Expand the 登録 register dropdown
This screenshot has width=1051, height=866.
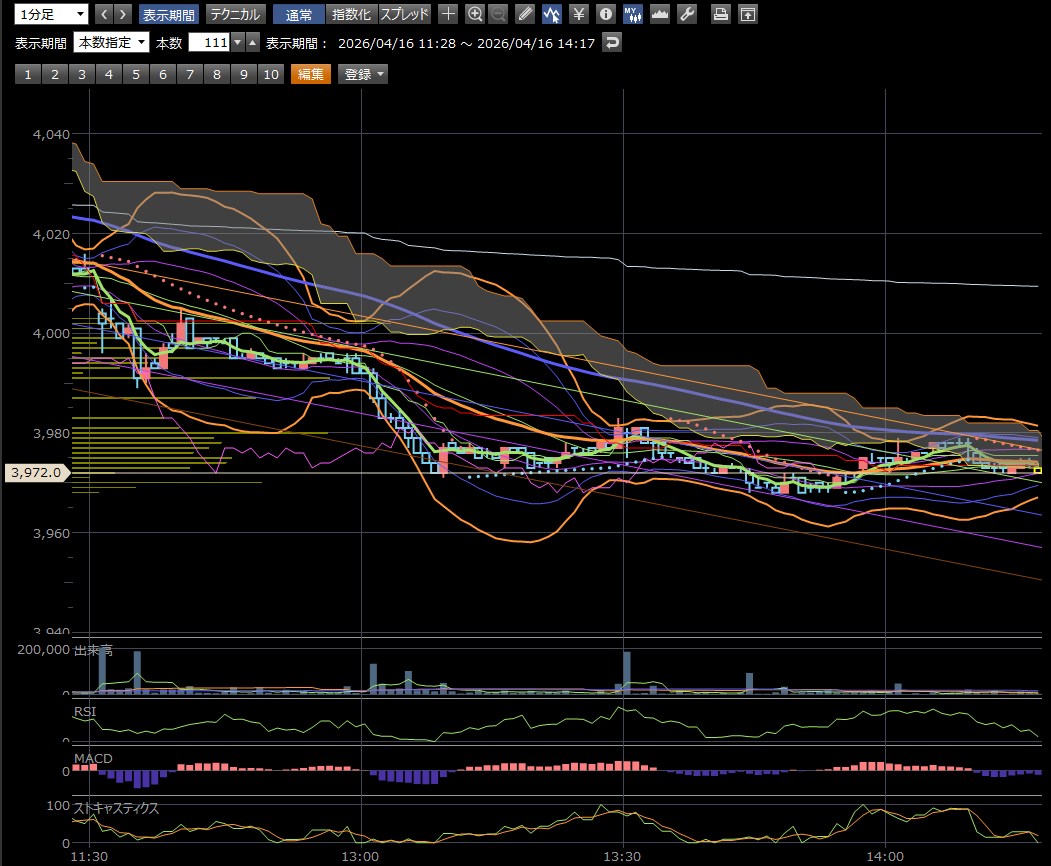(x=363, y=74)
